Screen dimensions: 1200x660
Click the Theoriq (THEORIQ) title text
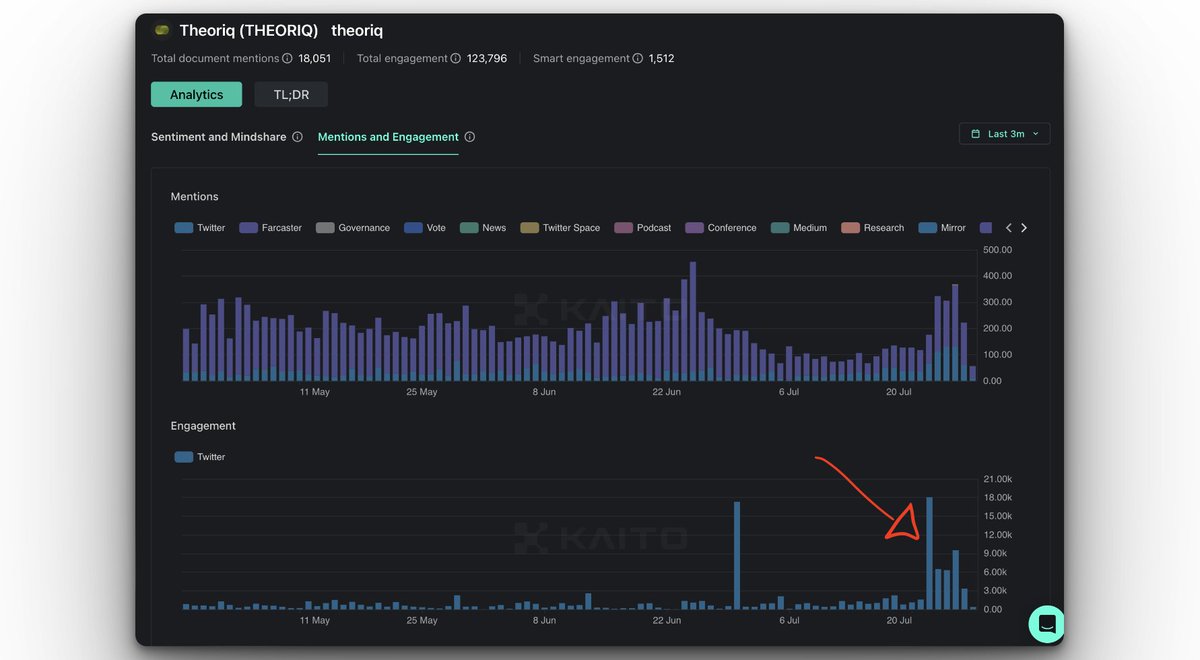coord(249,31)
